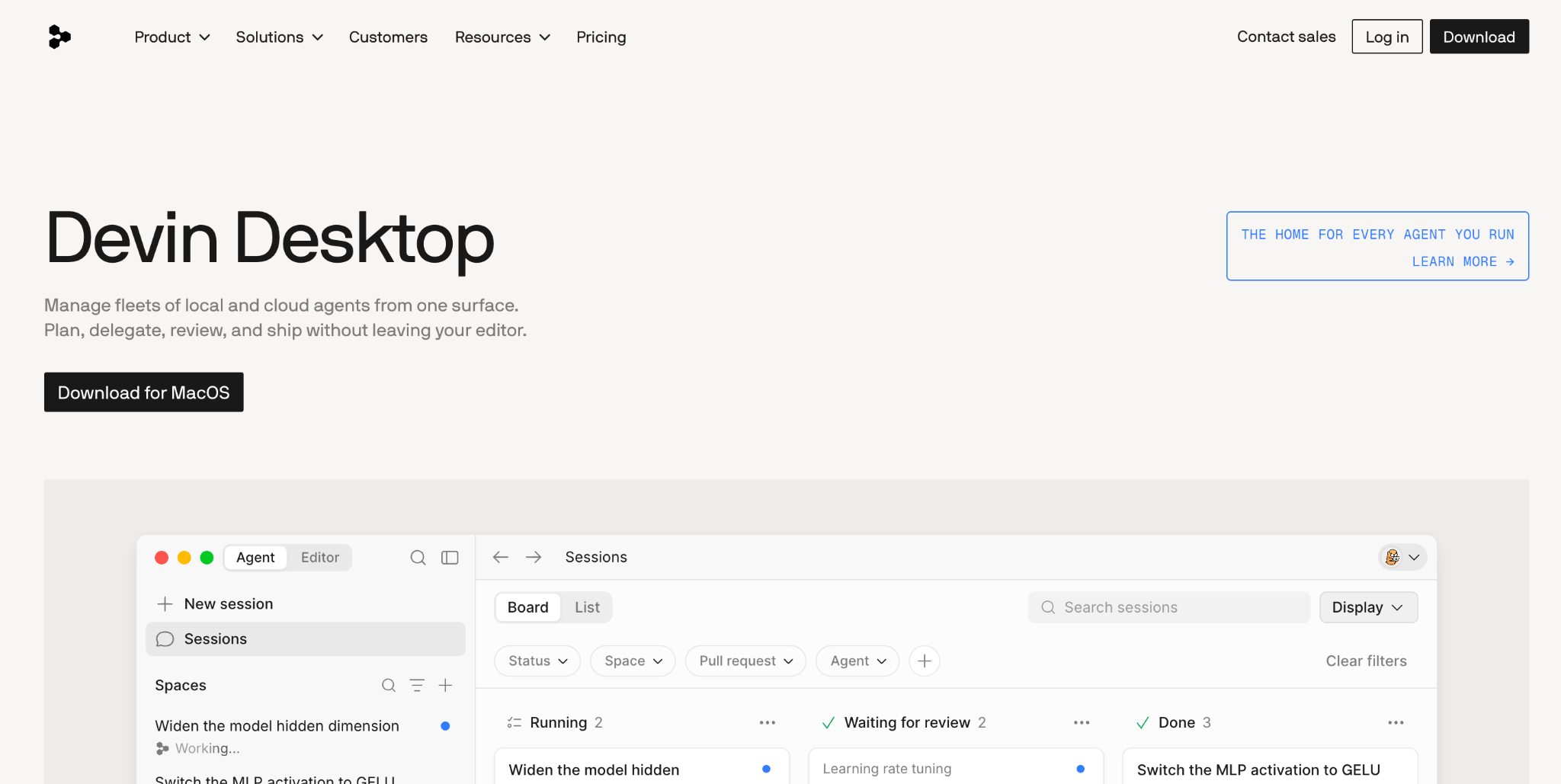Click Download for MacOS

144,392
